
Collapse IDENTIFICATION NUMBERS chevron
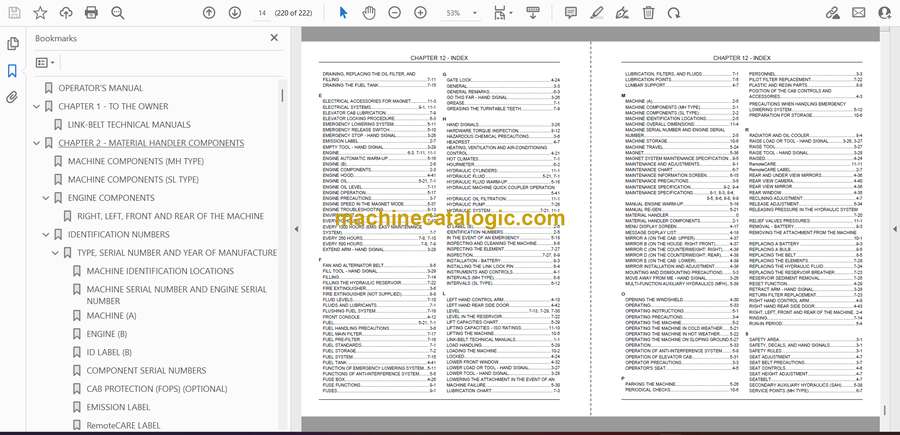(x=46, y=234)
